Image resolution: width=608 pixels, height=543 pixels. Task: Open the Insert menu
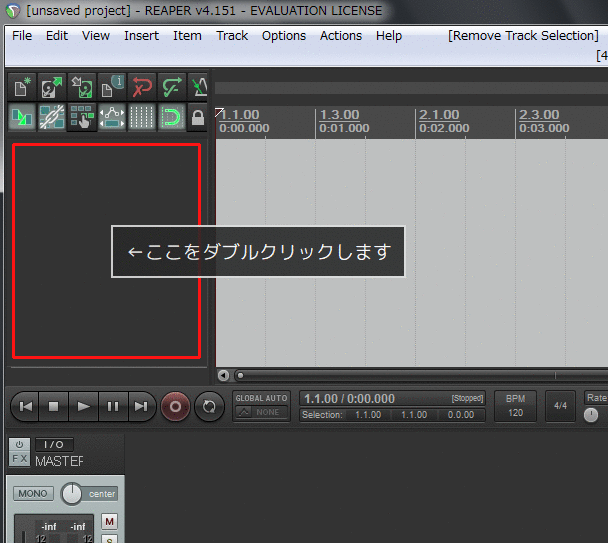(141, 35)
